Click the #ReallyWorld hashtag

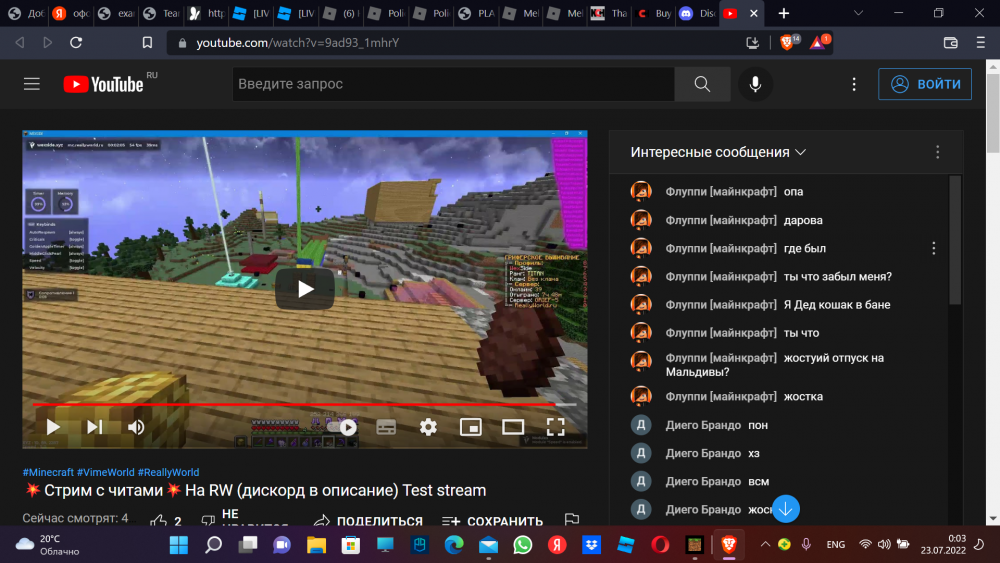[168, 472]
